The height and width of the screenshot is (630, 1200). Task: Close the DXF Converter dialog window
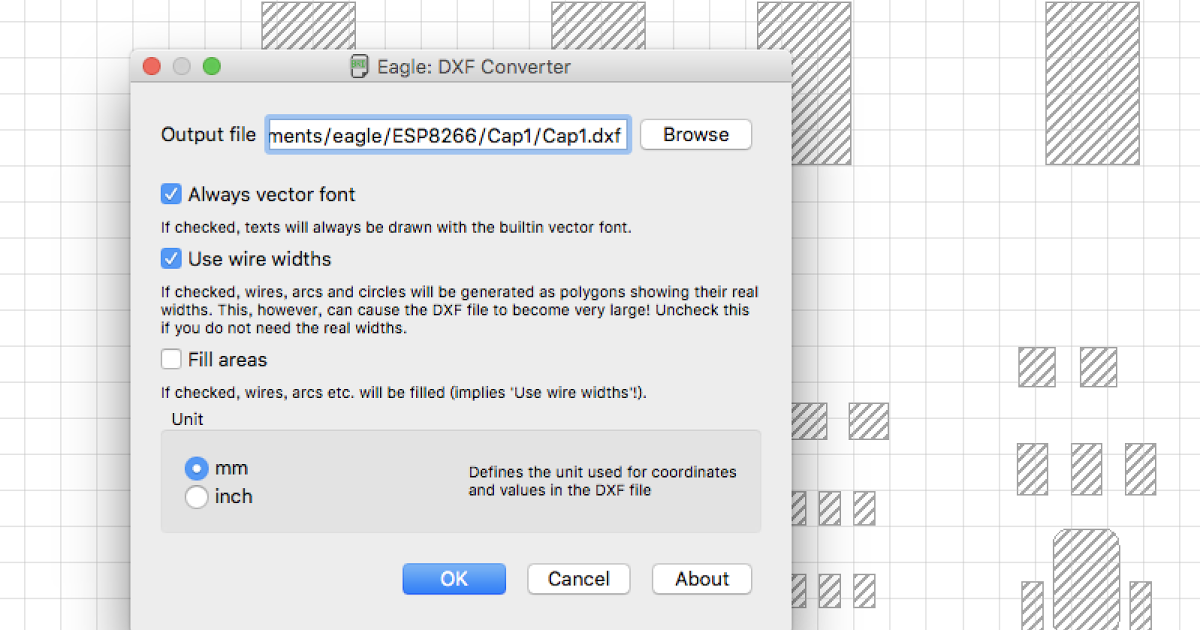click(x=152, y=67)
